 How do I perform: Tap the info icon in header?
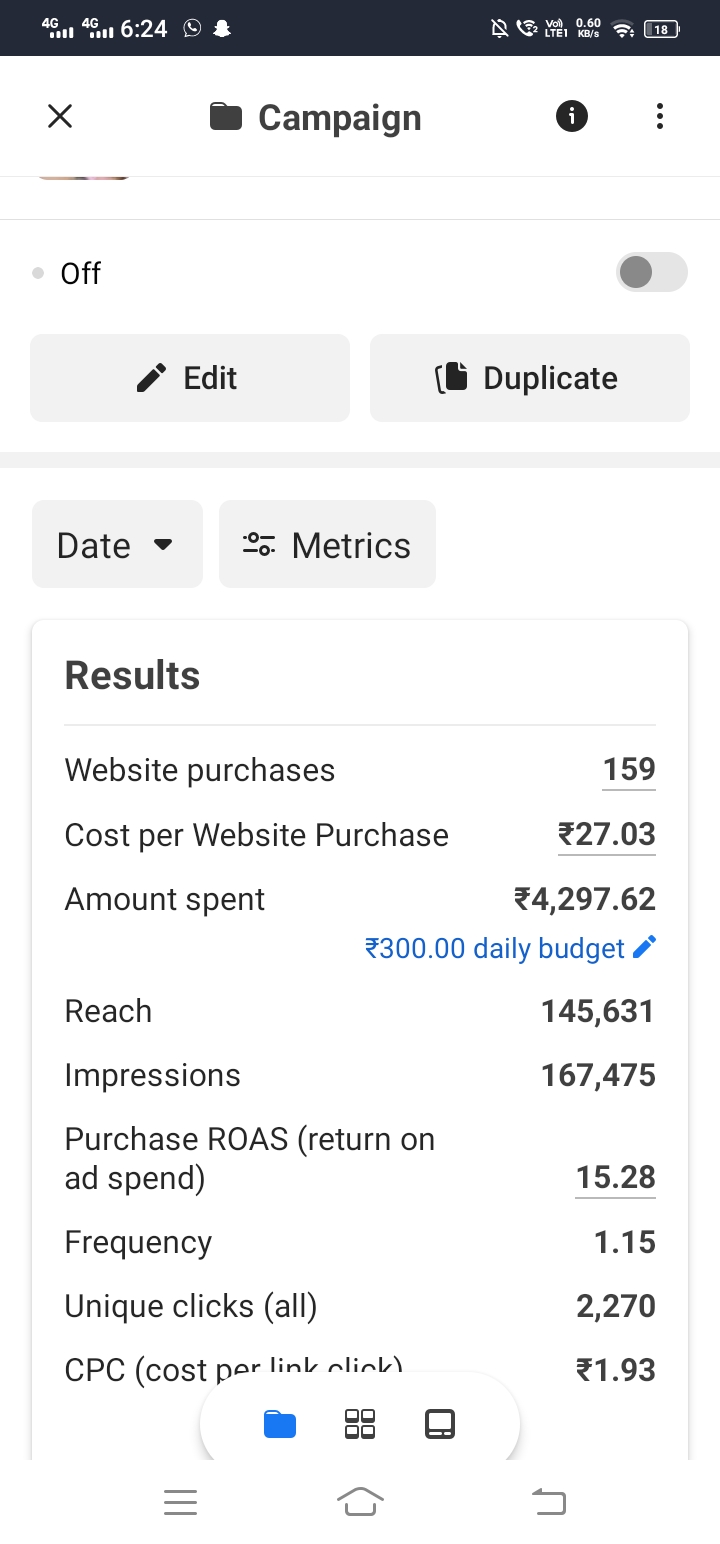(572, 117)
